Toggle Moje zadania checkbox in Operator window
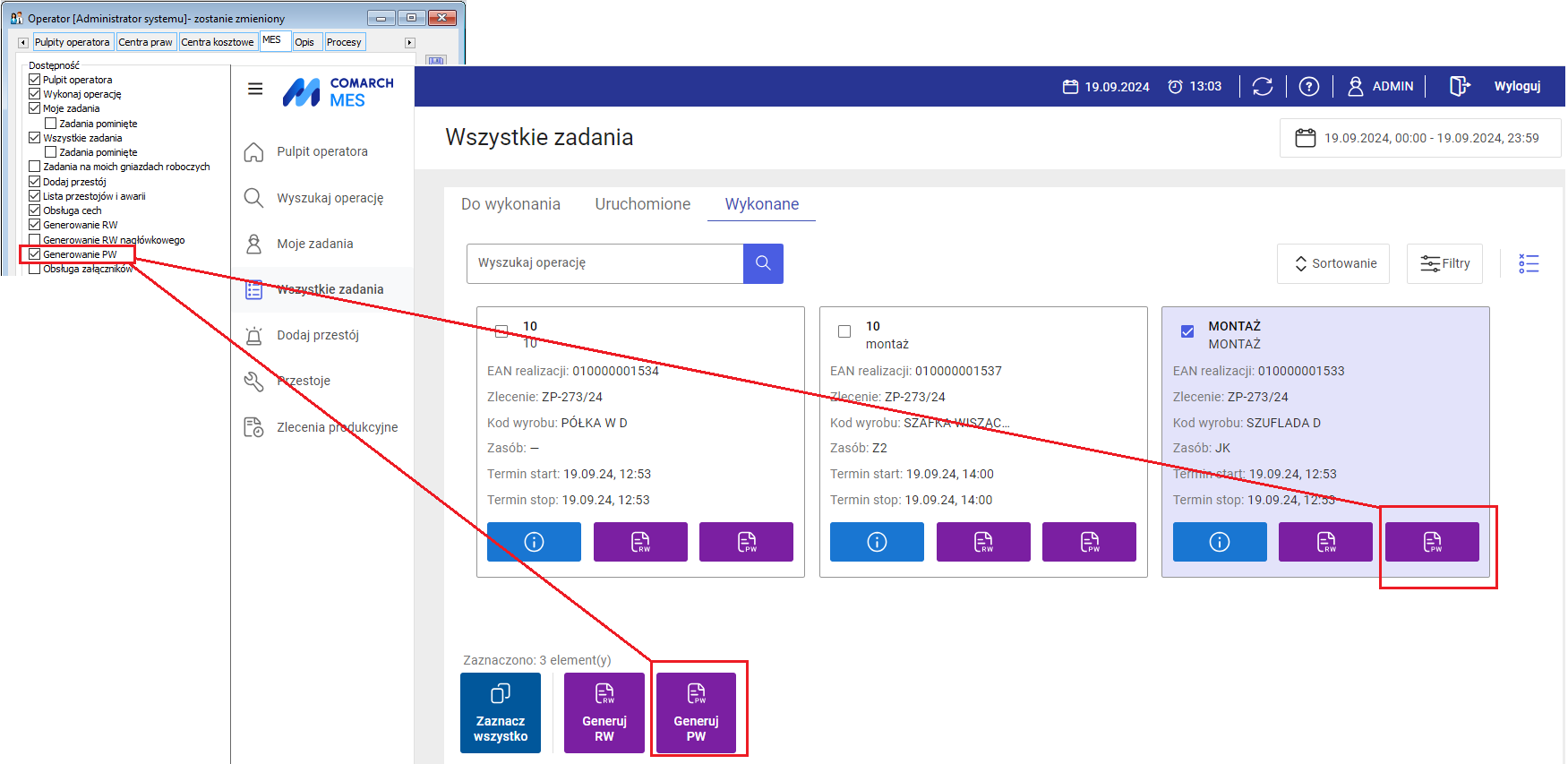 pos(35,108)
